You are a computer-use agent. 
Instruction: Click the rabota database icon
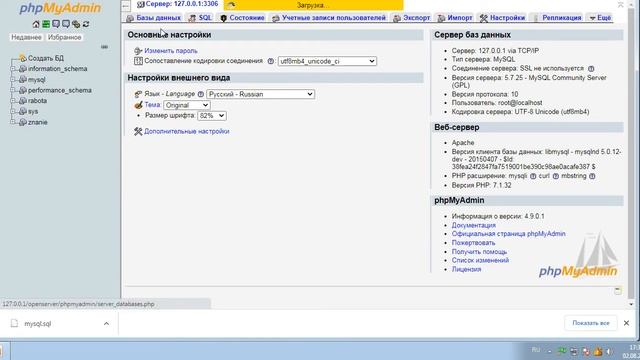(x=23, y=101)
